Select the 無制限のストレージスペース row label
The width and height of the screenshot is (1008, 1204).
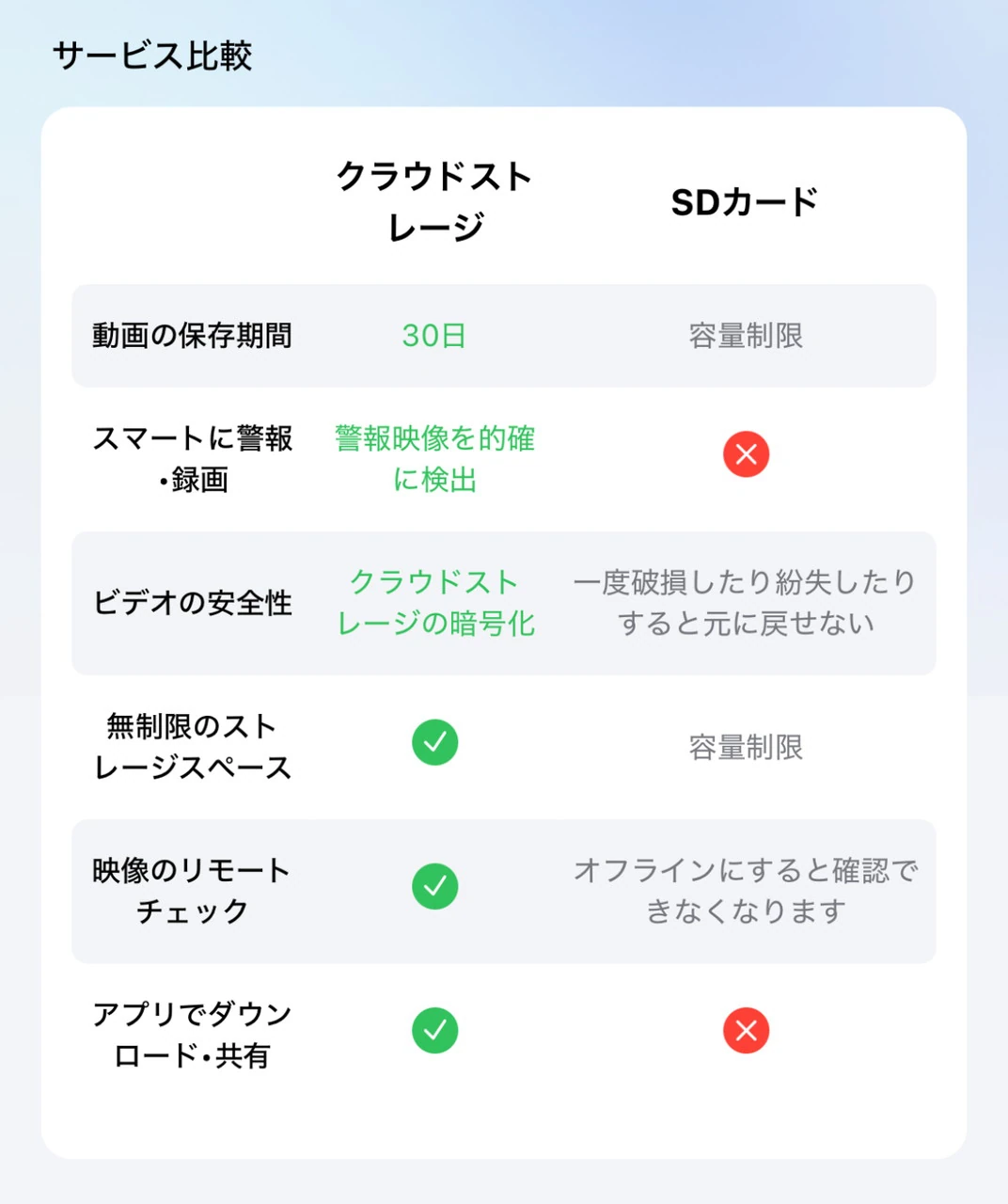click(192, 747)
